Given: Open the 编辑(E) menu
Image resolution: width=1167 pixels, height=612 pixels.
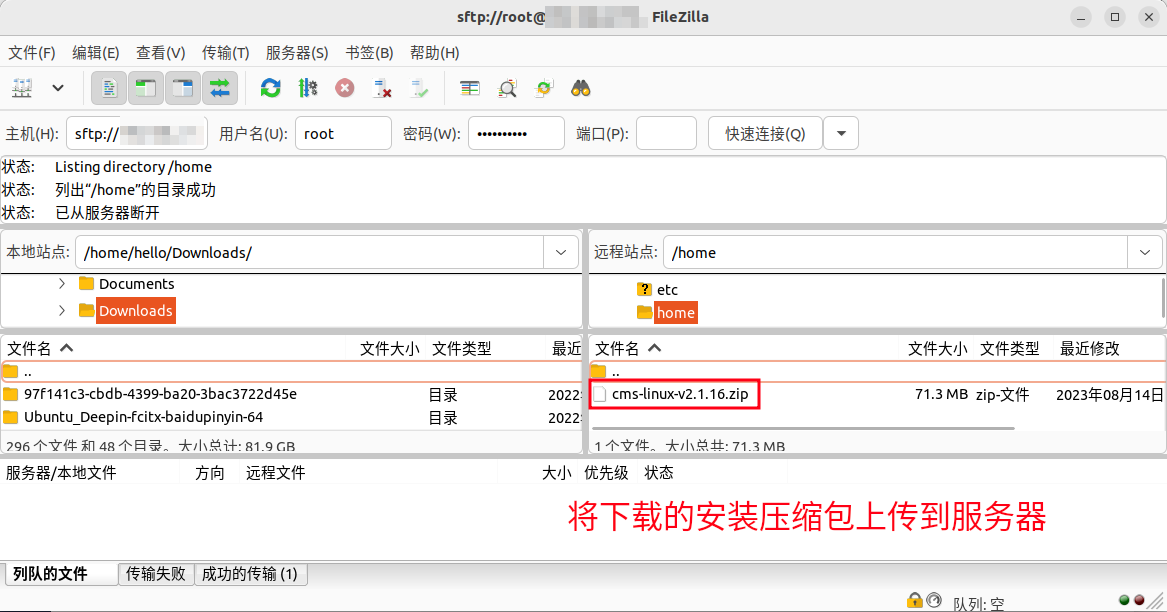Looking at the screenshot, I should [95, 53].
